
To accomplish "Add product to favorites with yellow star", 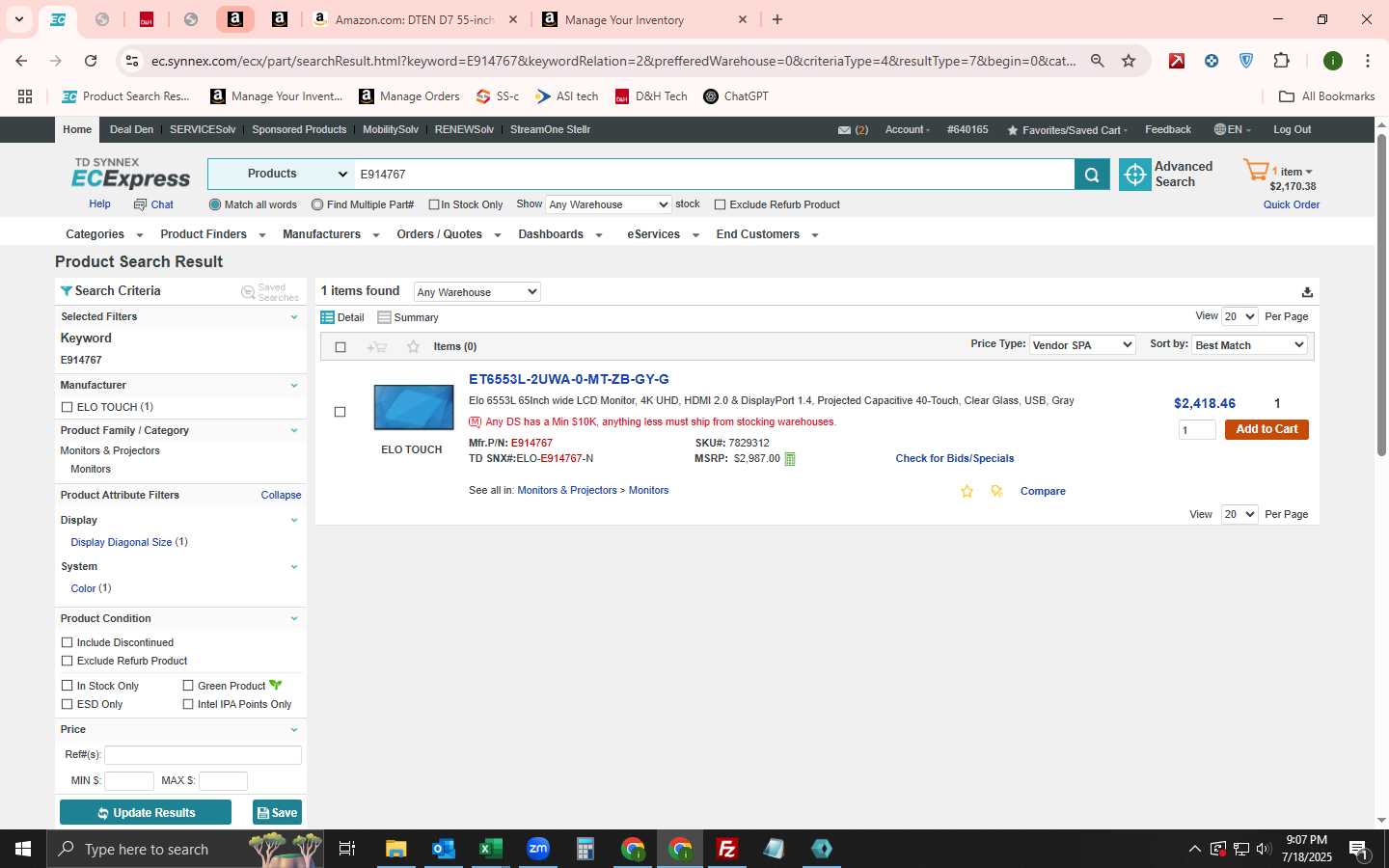I will [x=967, y=492].
